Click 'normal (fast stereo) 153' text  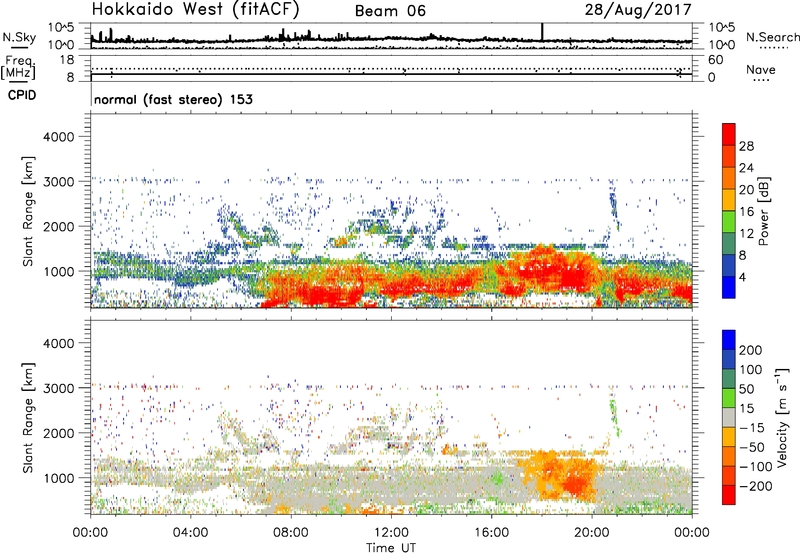tap(173, 99)
